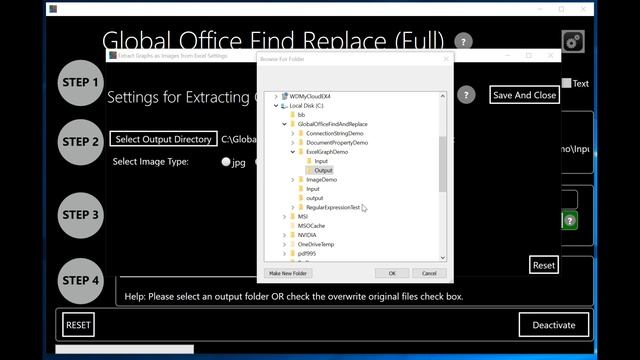Expand the DocumentPropertyDemo folder
Image resolution: width=640 pixels, height=360 pixels.
(293, 143)
